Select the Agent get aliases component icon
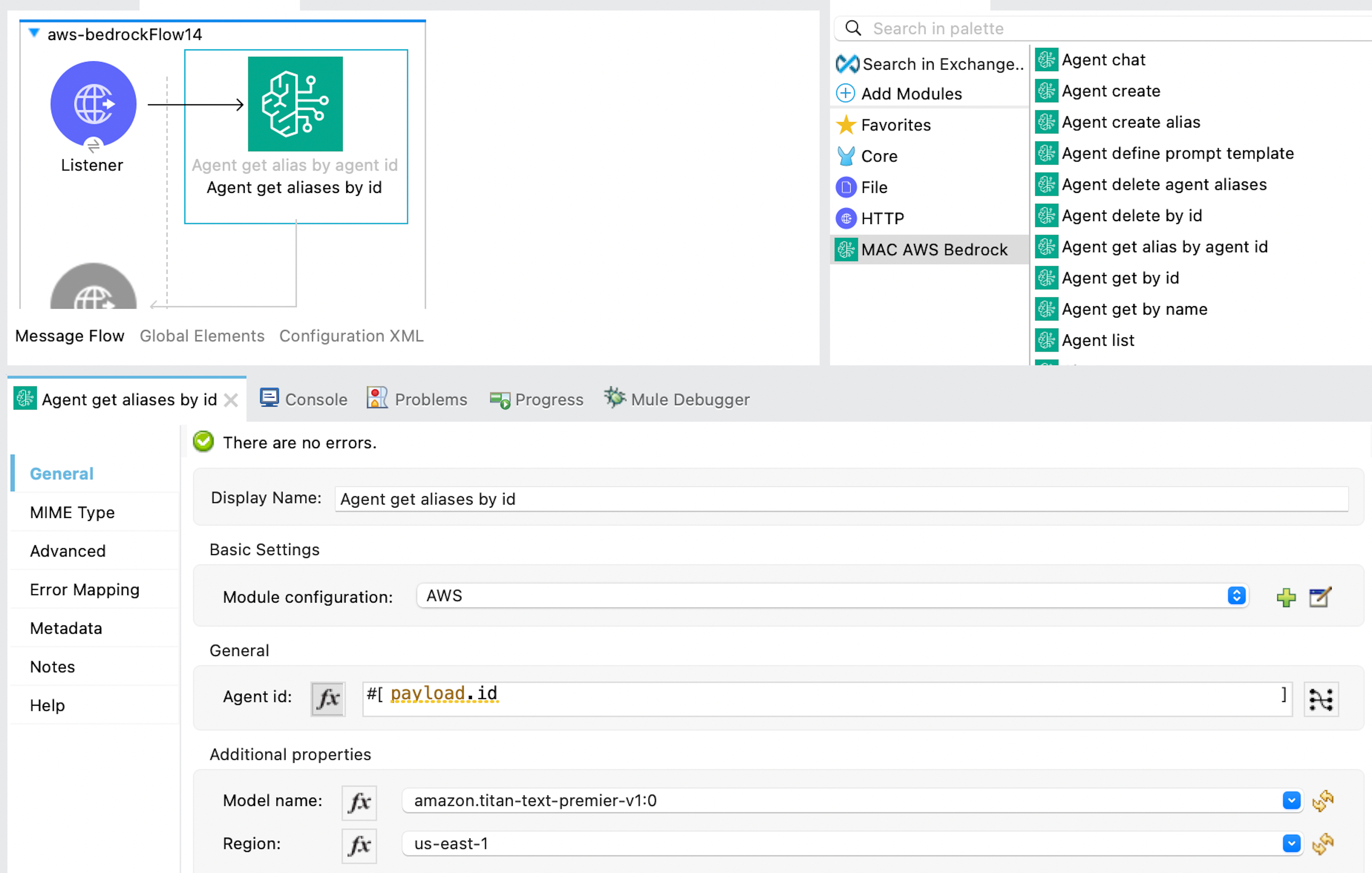The image size is (1372, 873). (295, 104)
